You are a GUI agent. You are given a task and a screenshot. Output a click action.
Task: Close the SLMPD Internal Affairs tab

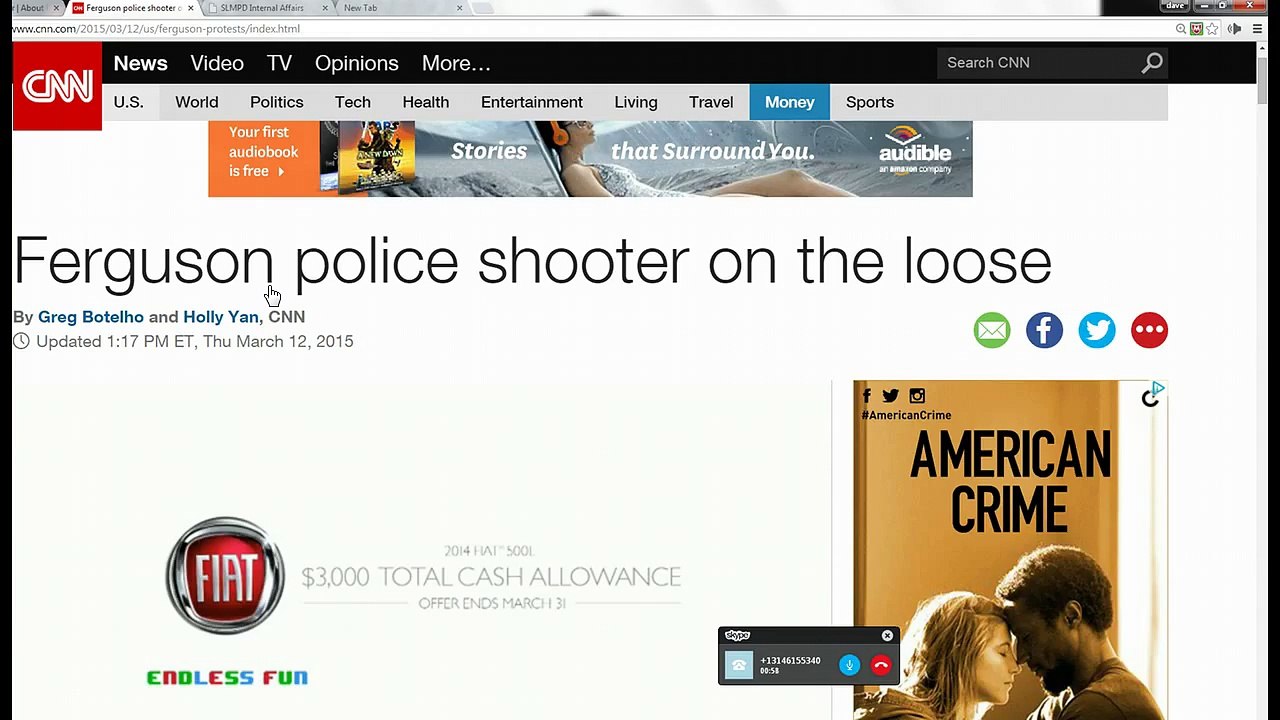pos(325,8)
